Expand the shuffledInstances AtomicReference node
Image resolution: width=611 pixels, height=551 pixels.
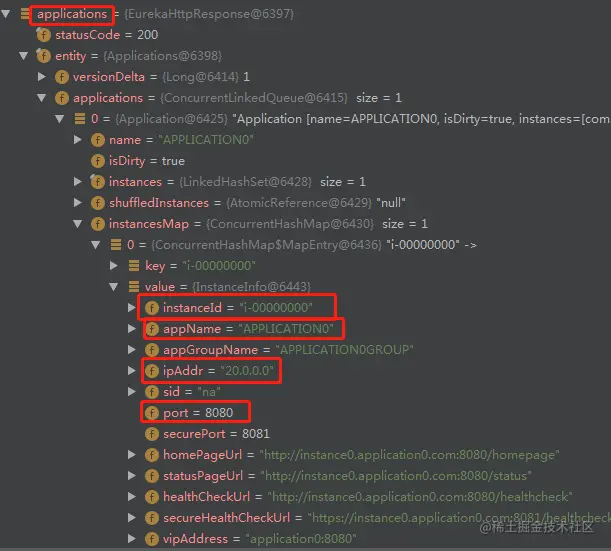[x=78, y=203]
